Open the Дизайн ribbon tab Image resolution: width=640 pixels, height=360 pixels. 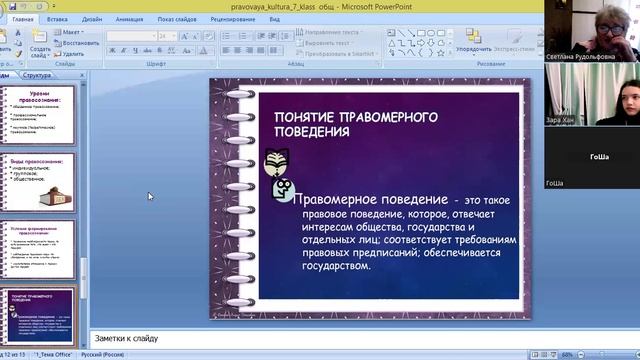92,19
